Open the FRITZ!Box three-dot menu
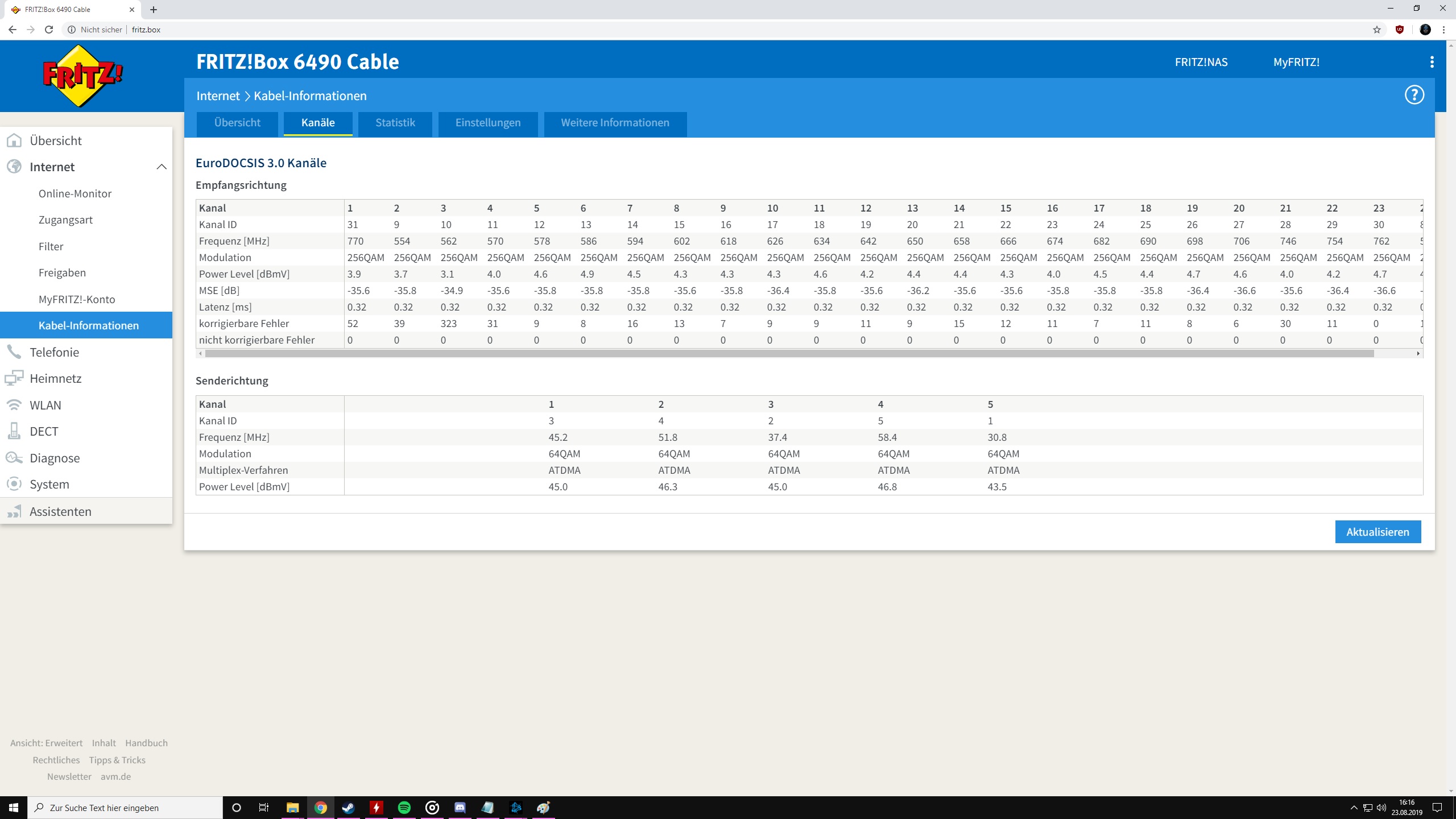This screenshot has width=1456, height=819. [x=1432, y=62]
